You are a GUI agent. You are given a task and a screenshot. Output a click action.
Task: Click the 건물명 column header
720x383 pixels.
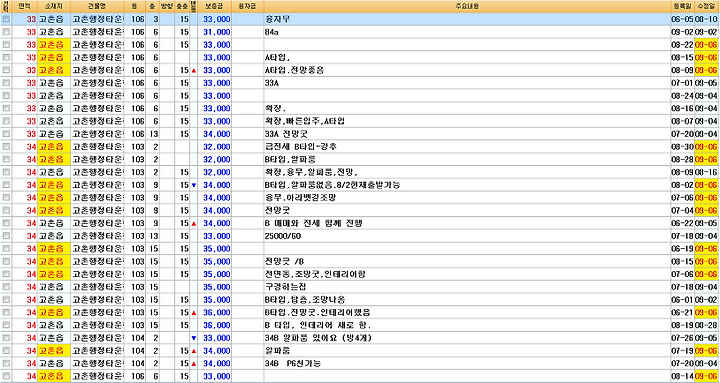(98, 6)
